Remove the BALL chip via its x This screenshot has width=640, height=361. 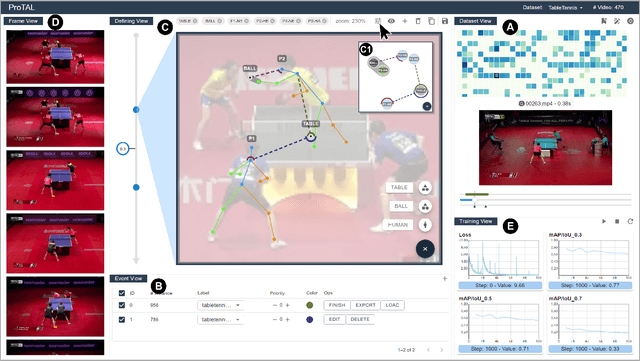220,21
